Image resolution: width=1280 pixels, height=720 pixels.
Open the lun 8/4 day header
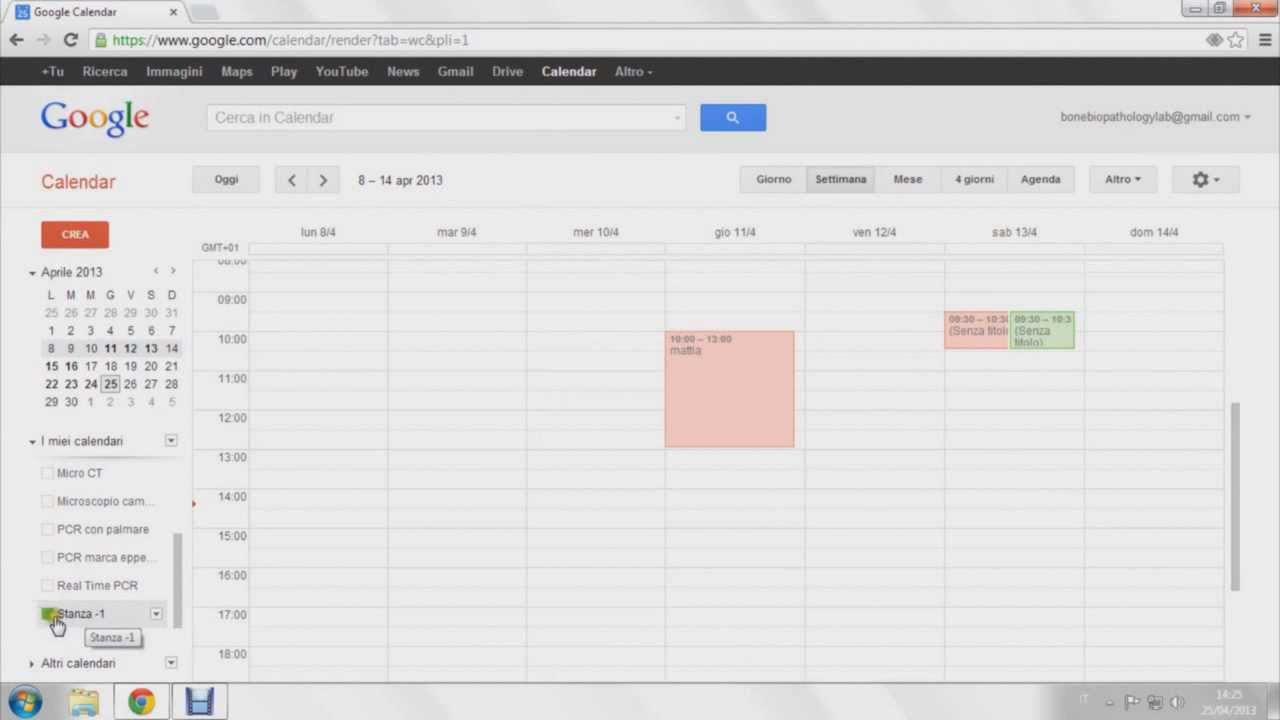pos(318,232)
